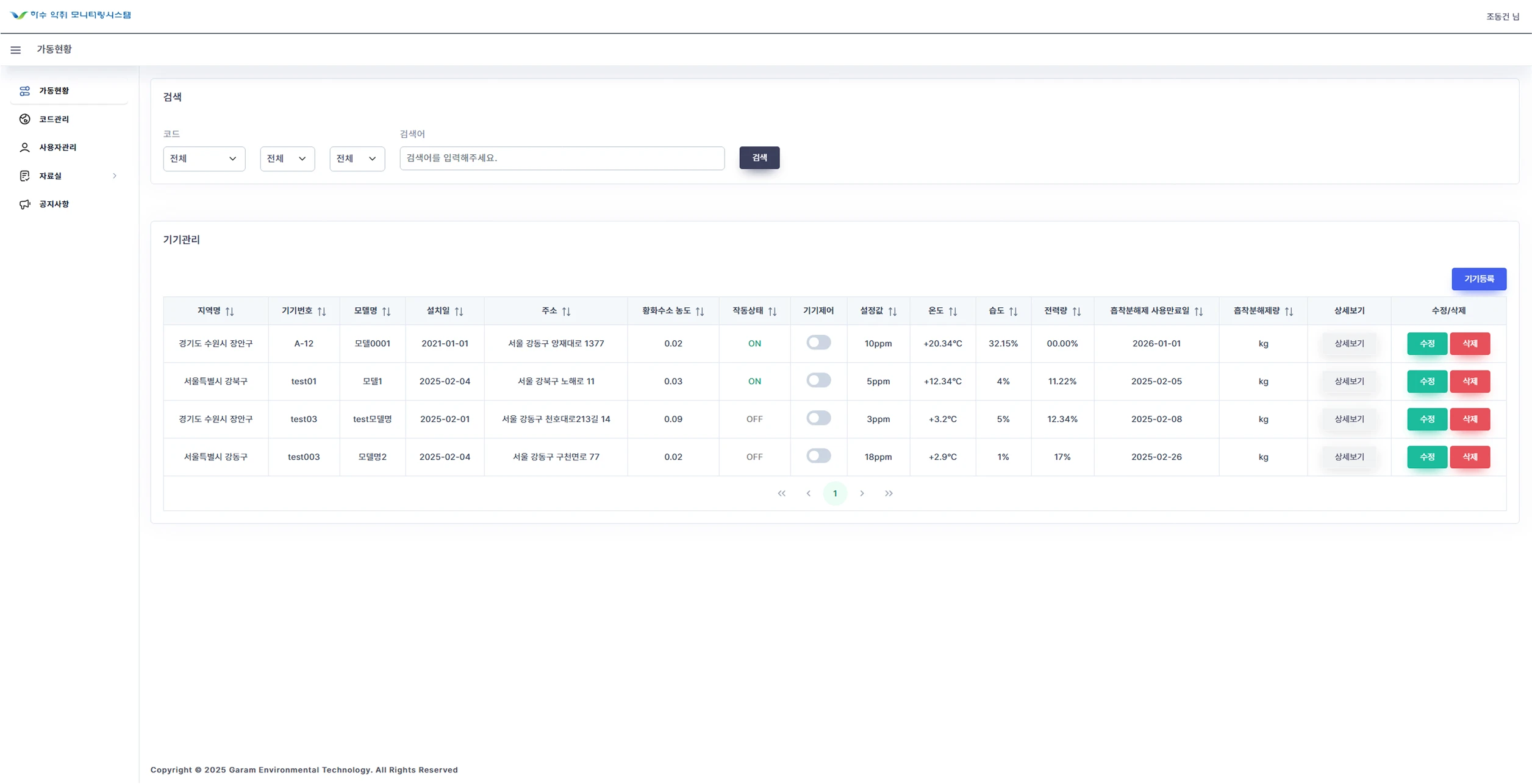This screenshot has height=784, width=1532.
Task: Open the hamburger menu icon
Action: (x=15, y=50)
